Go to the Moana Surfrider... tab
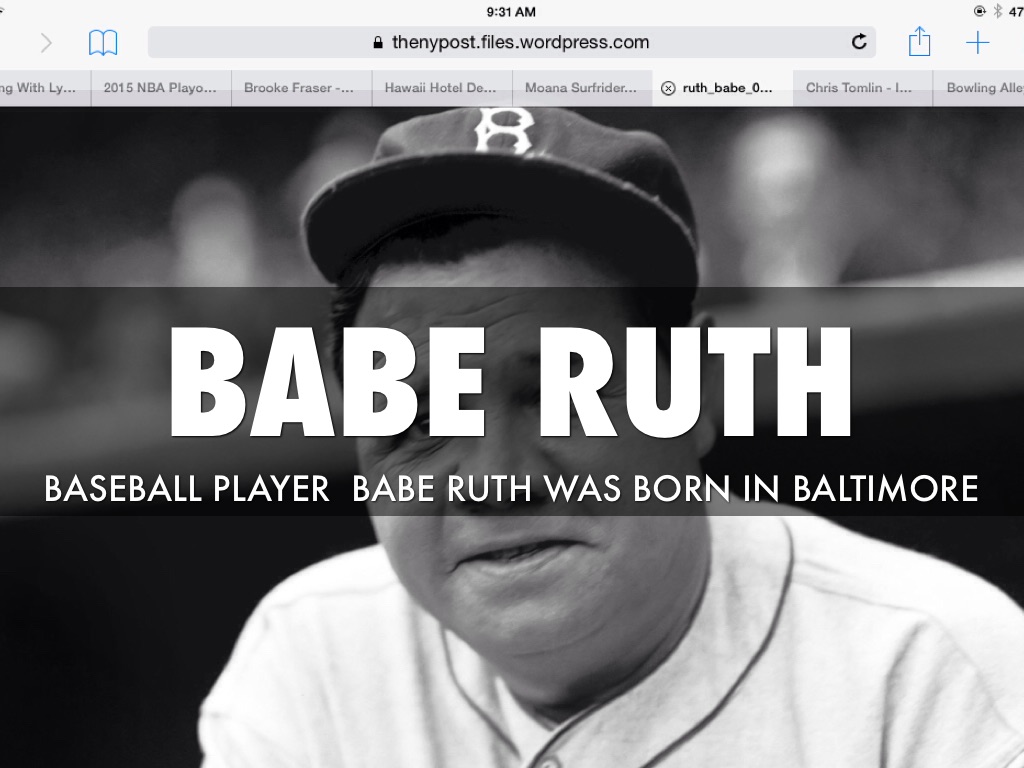 point(580,88)
